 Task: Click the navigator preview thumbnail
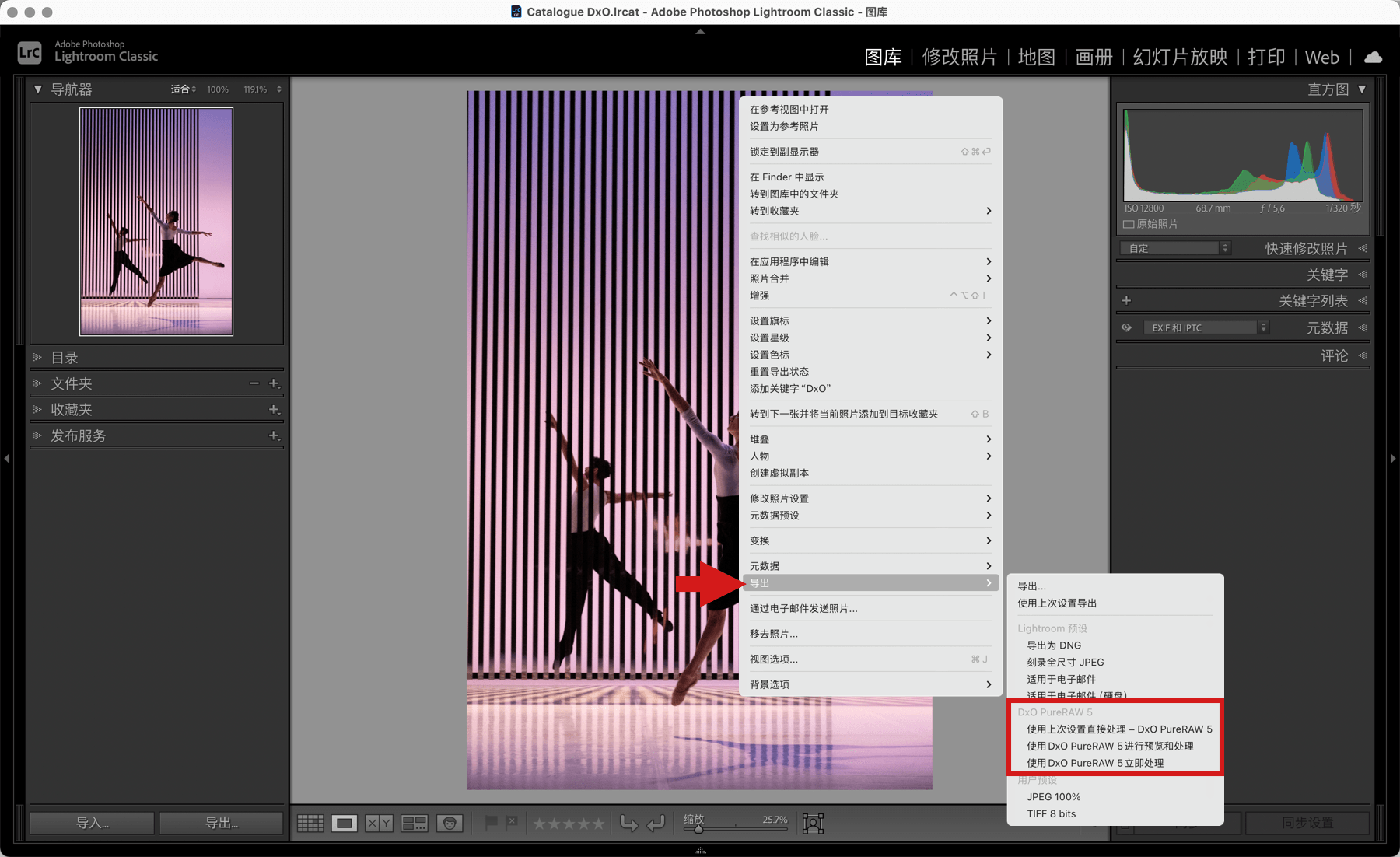[156, 222]
